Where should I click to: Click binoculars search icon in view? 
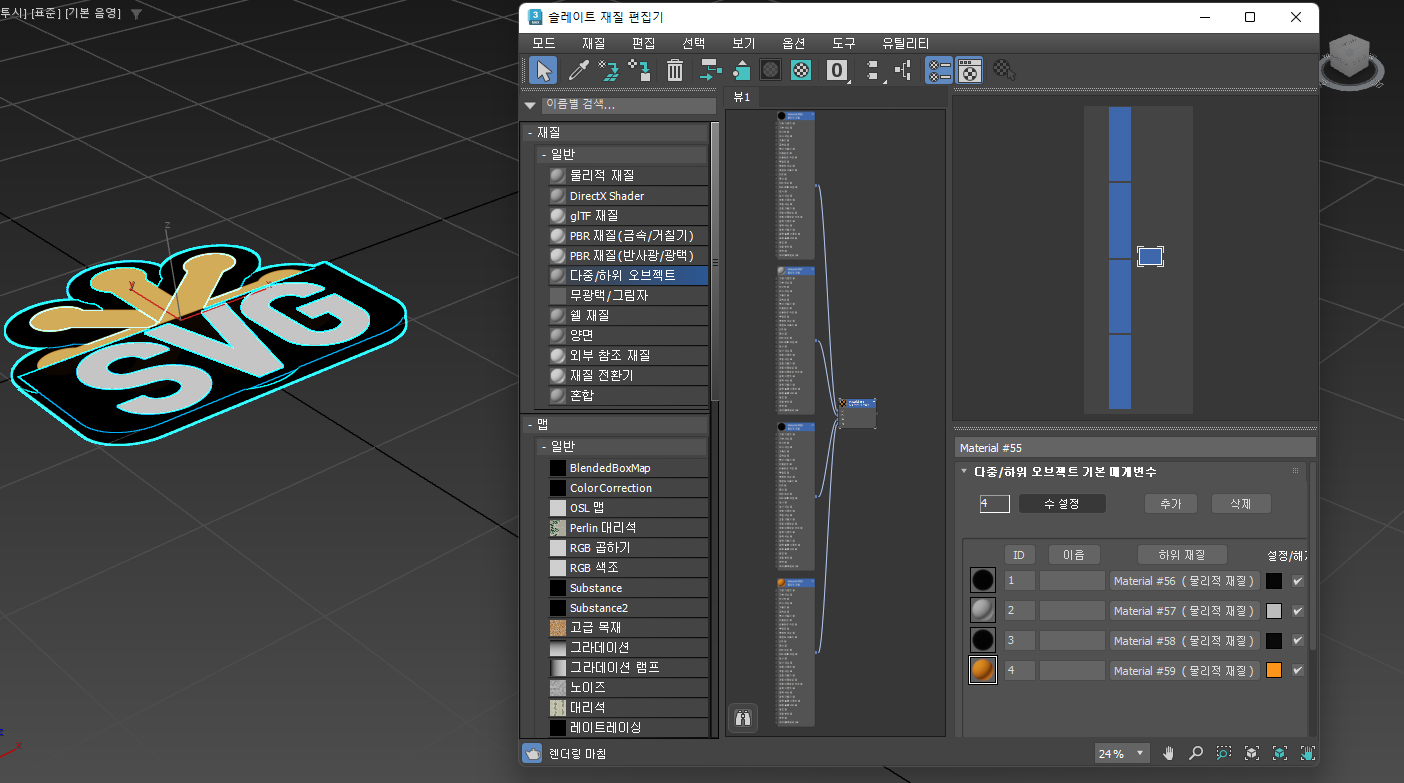tap(742, 718)
